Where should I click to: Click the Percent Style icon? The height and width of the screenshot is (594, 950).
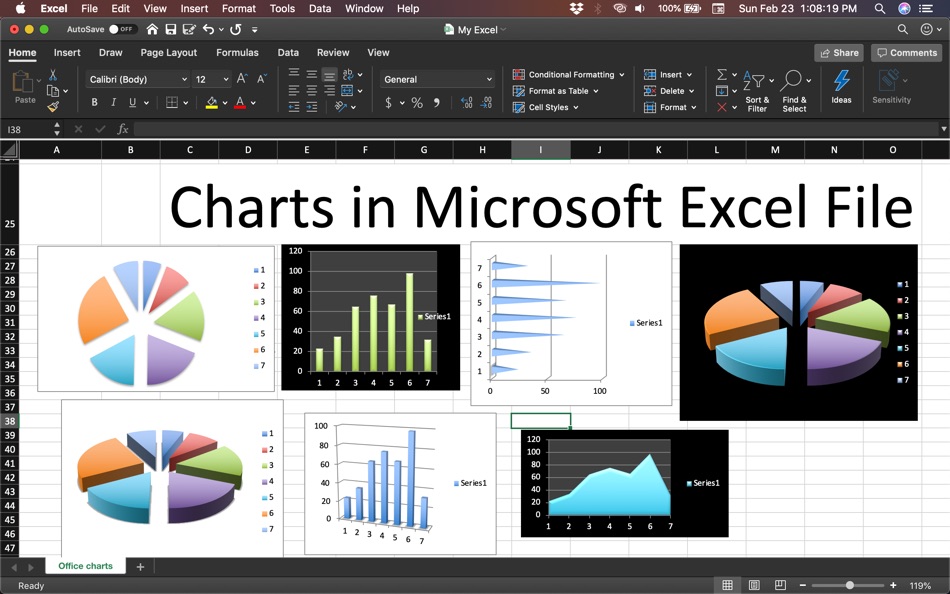(x=417, y=102)
